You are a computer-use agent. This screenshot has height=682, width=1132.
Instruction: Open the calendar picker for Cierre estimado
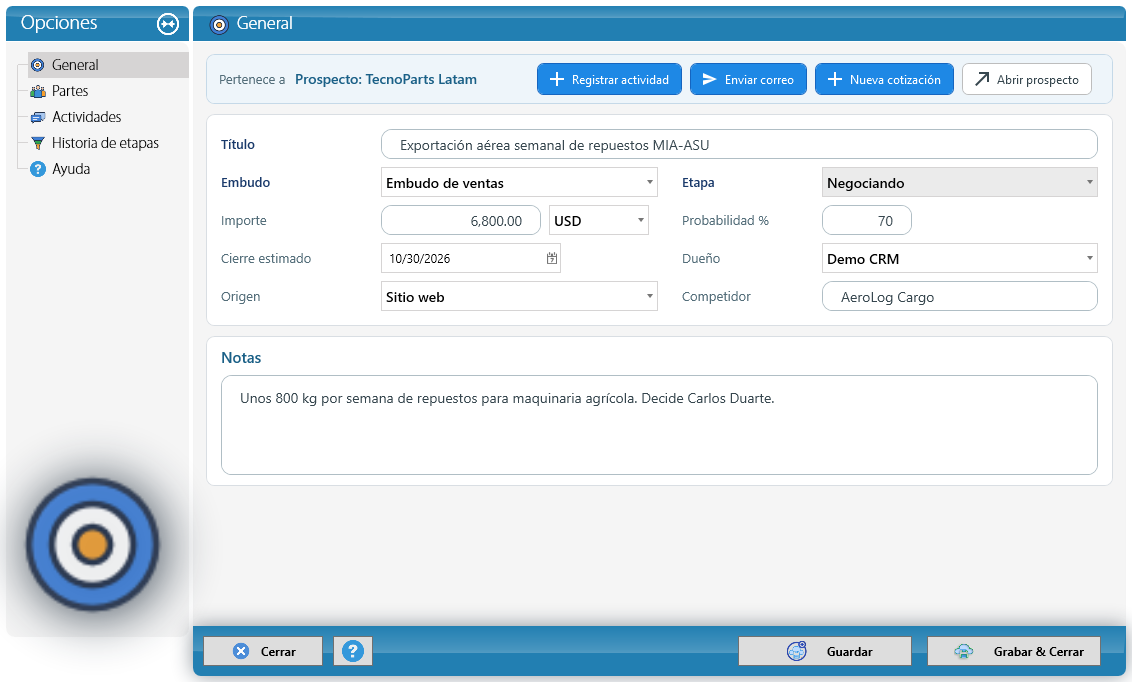click(x=552, y=258)
